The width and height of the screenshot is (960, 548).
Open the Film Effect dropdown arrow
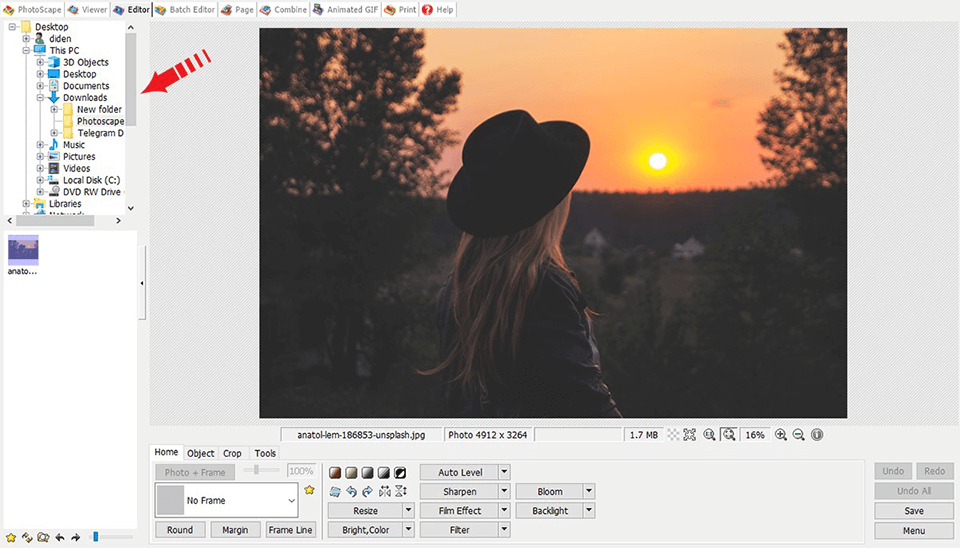[x=504, y=510]
